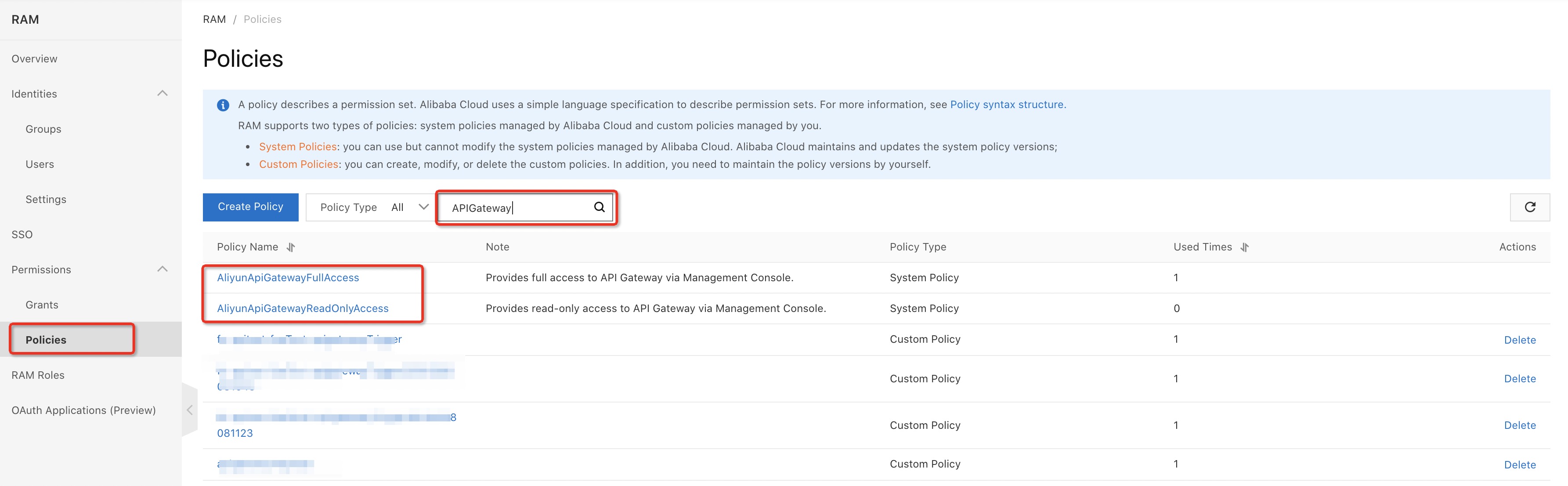The height and width of the screenshot is (486, 1568).
Task: Click the orange System Policies text
Action: pos(298,147)
